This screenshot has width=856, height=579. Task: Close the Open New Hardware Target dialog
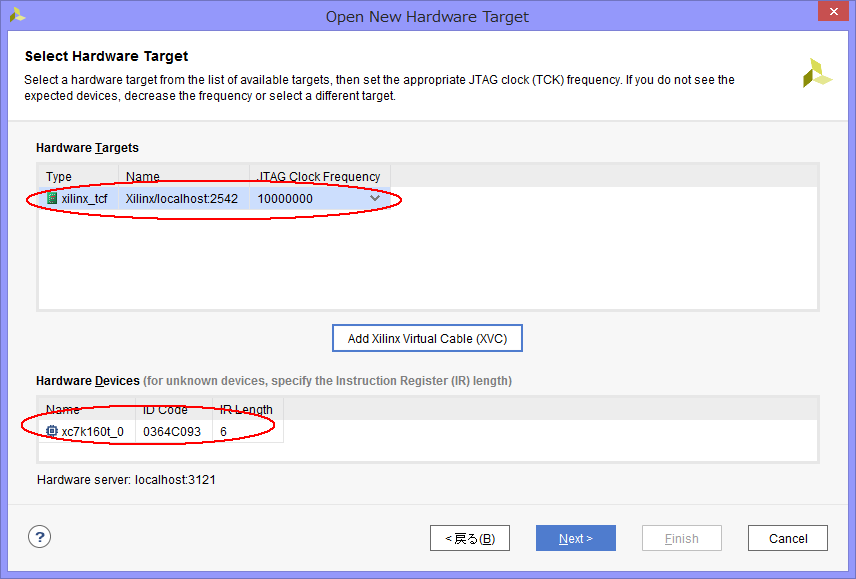[x=829, y=14]
